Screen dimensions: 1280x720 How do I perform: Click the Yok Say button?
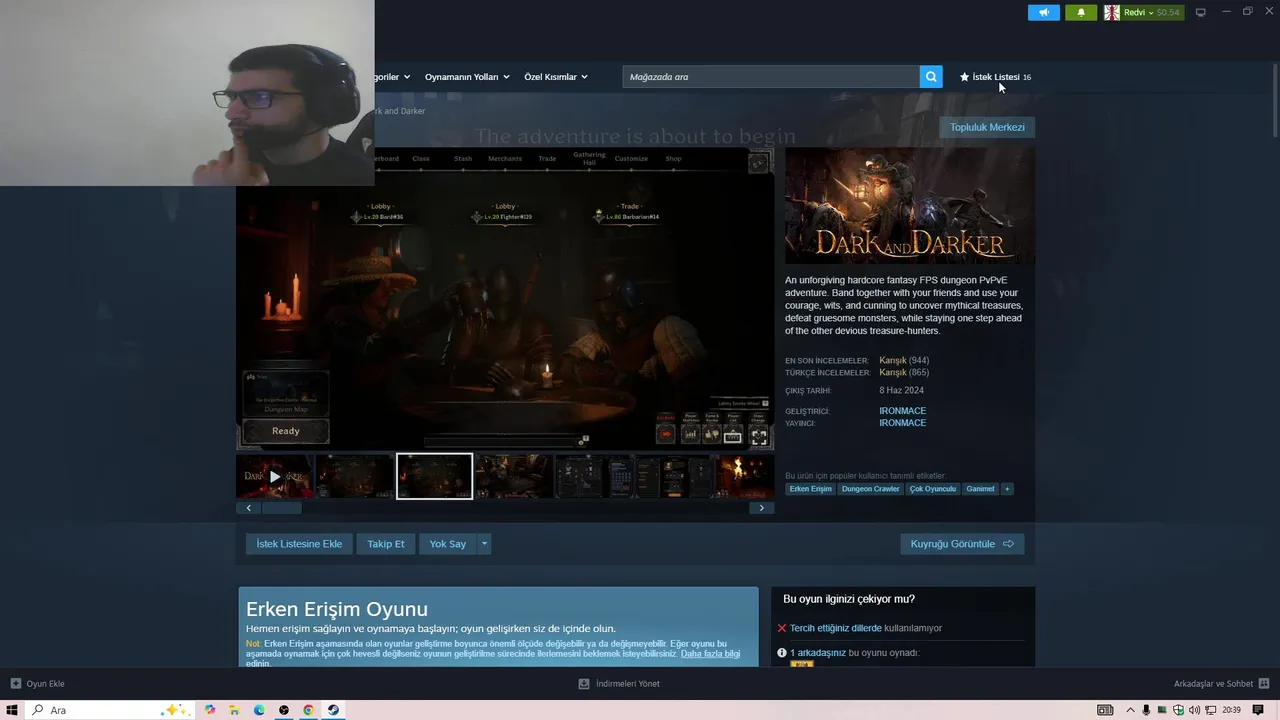pos(448,544)
